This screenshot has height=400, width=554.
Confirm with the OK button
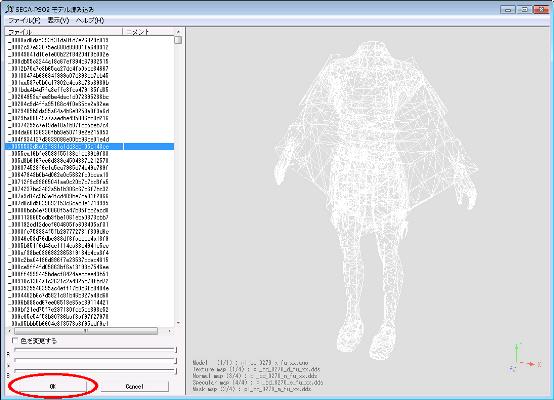click(52, 386)
